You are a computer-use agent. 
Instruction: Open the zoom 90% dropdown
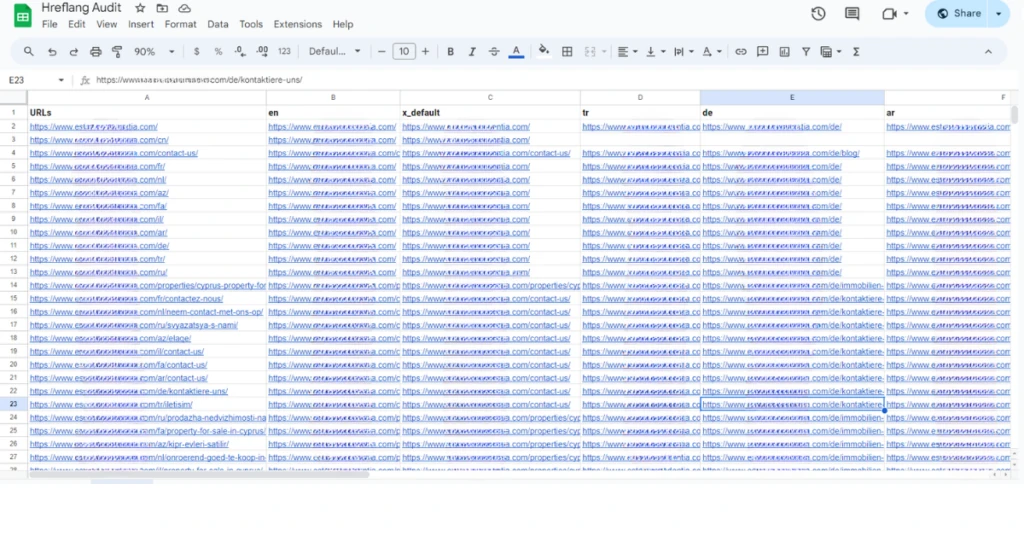155,51
